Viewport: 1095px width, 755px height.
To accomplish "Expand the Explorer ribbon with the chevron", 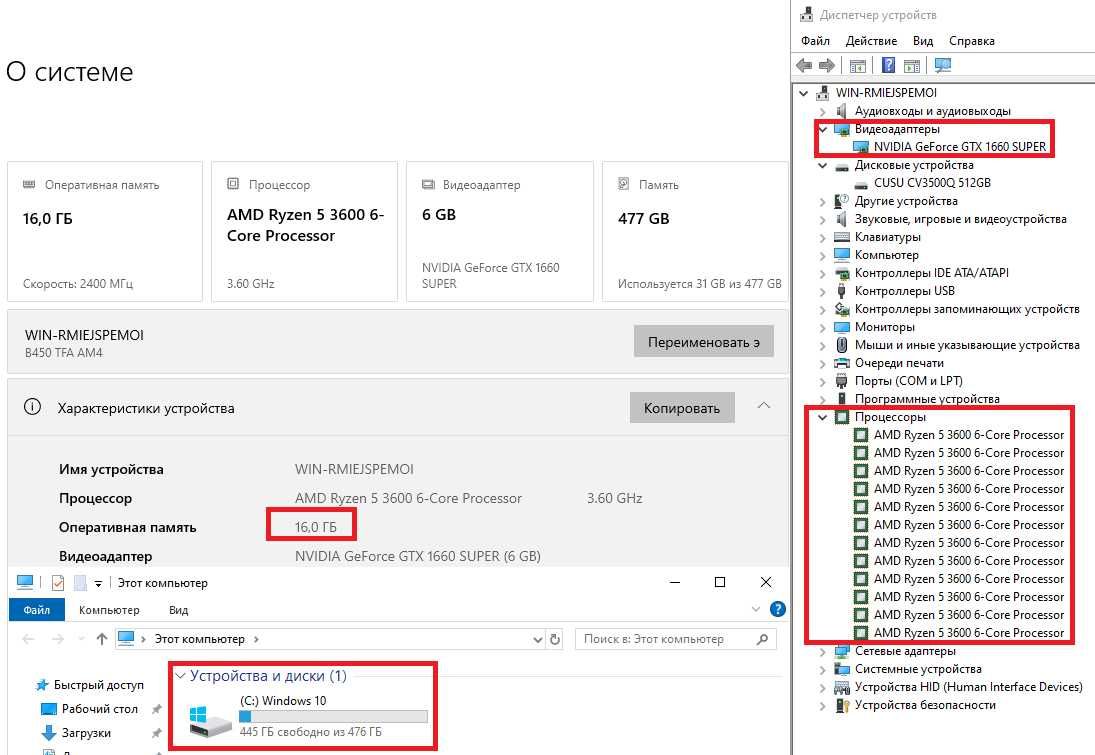I will [756, 610].
